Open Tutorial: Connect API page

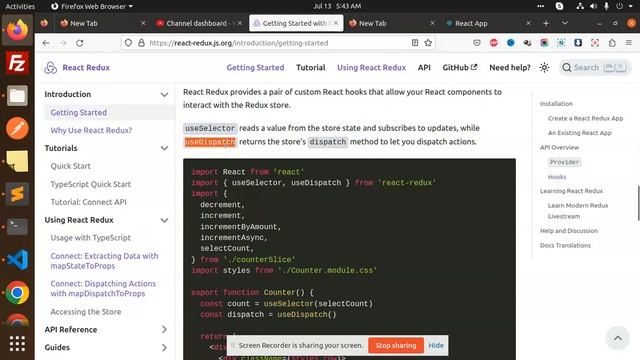89,202
